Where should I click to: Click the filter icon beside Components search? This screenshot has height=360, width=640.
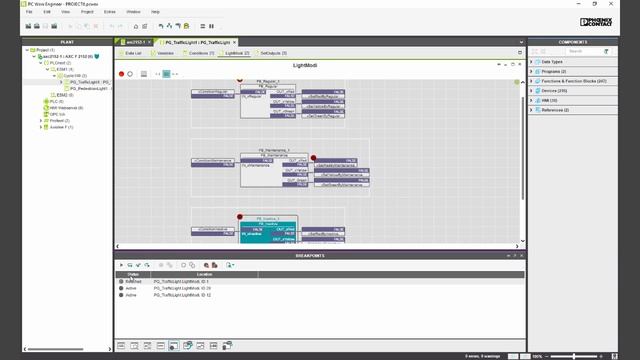[607, 51]
